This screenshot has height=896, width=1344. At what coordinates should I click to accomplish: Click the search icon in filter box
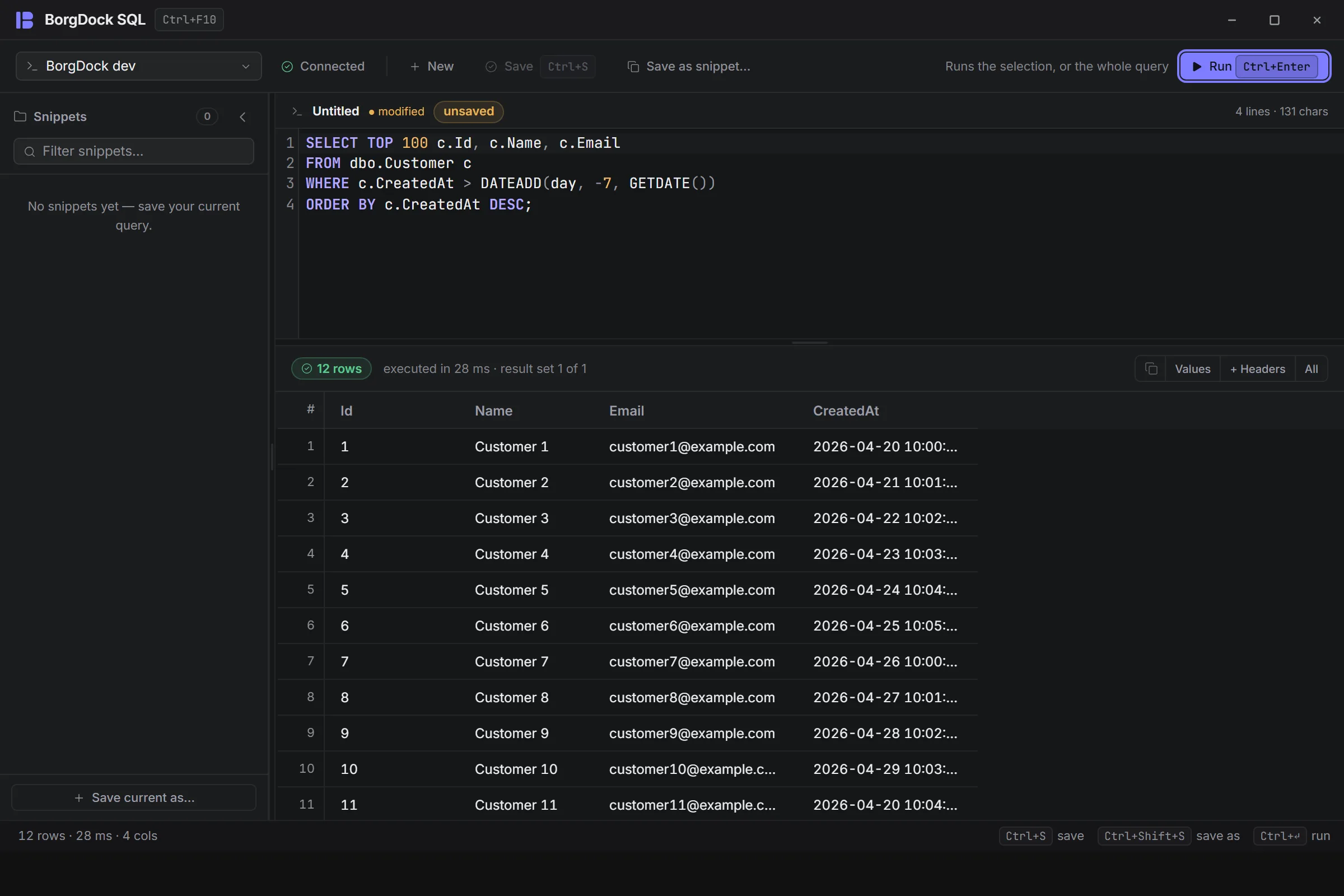pyautogui.click(x=30, y=151)
